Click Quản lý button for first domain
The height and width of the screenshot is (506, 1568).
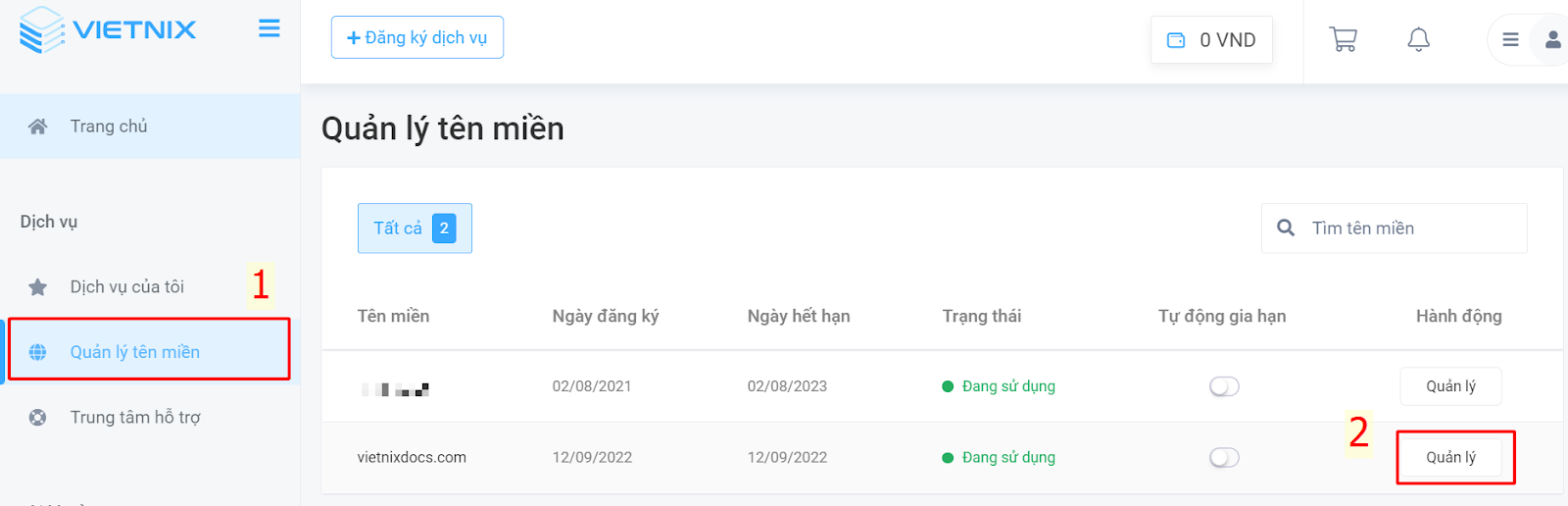point(1450,386)
